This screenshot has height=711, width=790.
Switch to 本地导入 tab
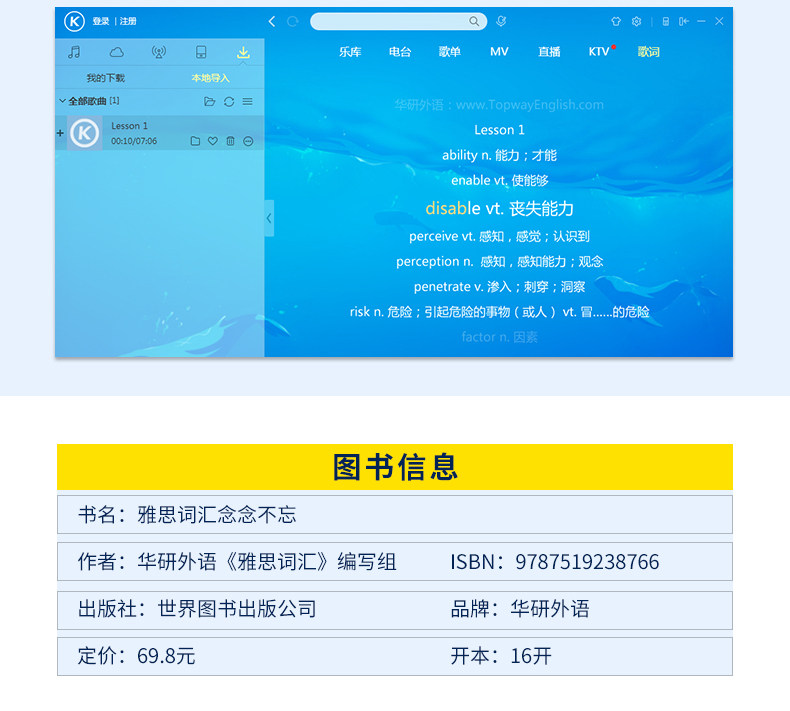(x=211, y=78)
